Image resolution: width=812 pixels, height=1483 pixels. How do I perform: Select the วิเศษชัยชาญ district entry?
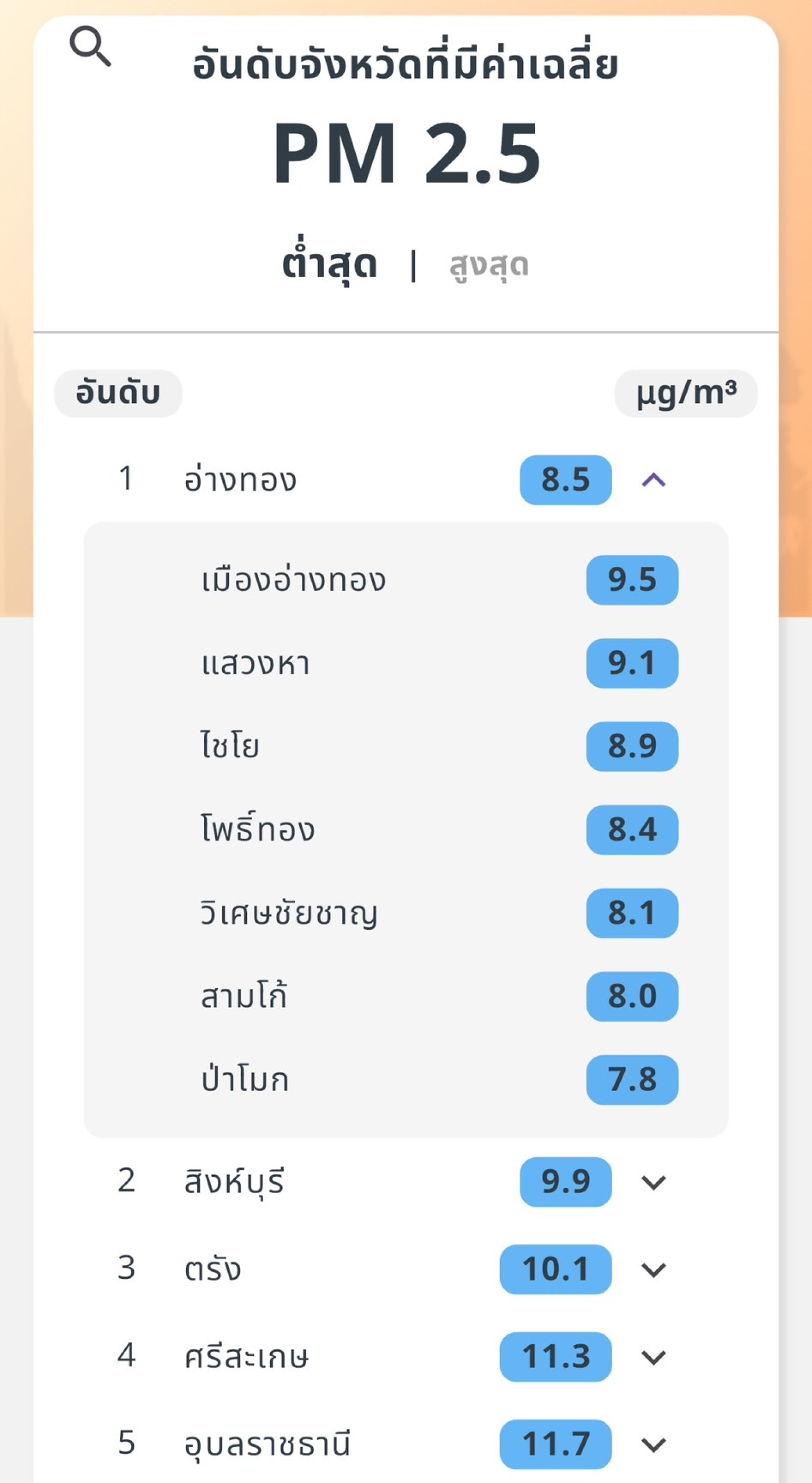289,913
